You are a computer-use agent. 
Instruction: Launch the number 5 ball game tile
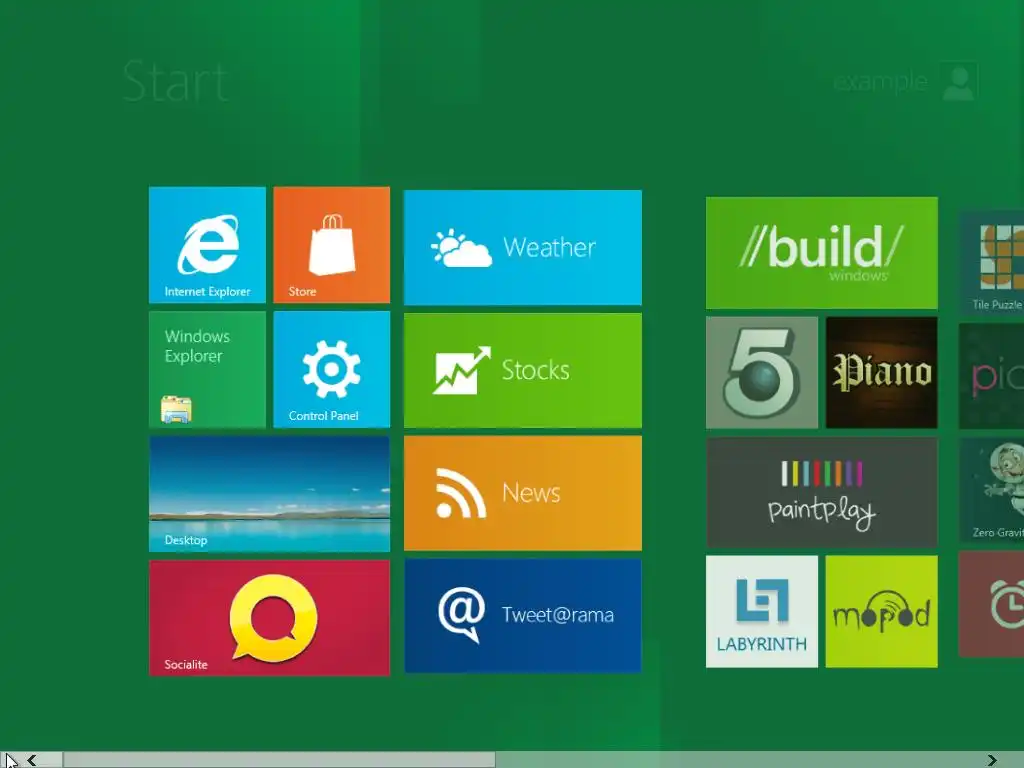click(761, 372)
